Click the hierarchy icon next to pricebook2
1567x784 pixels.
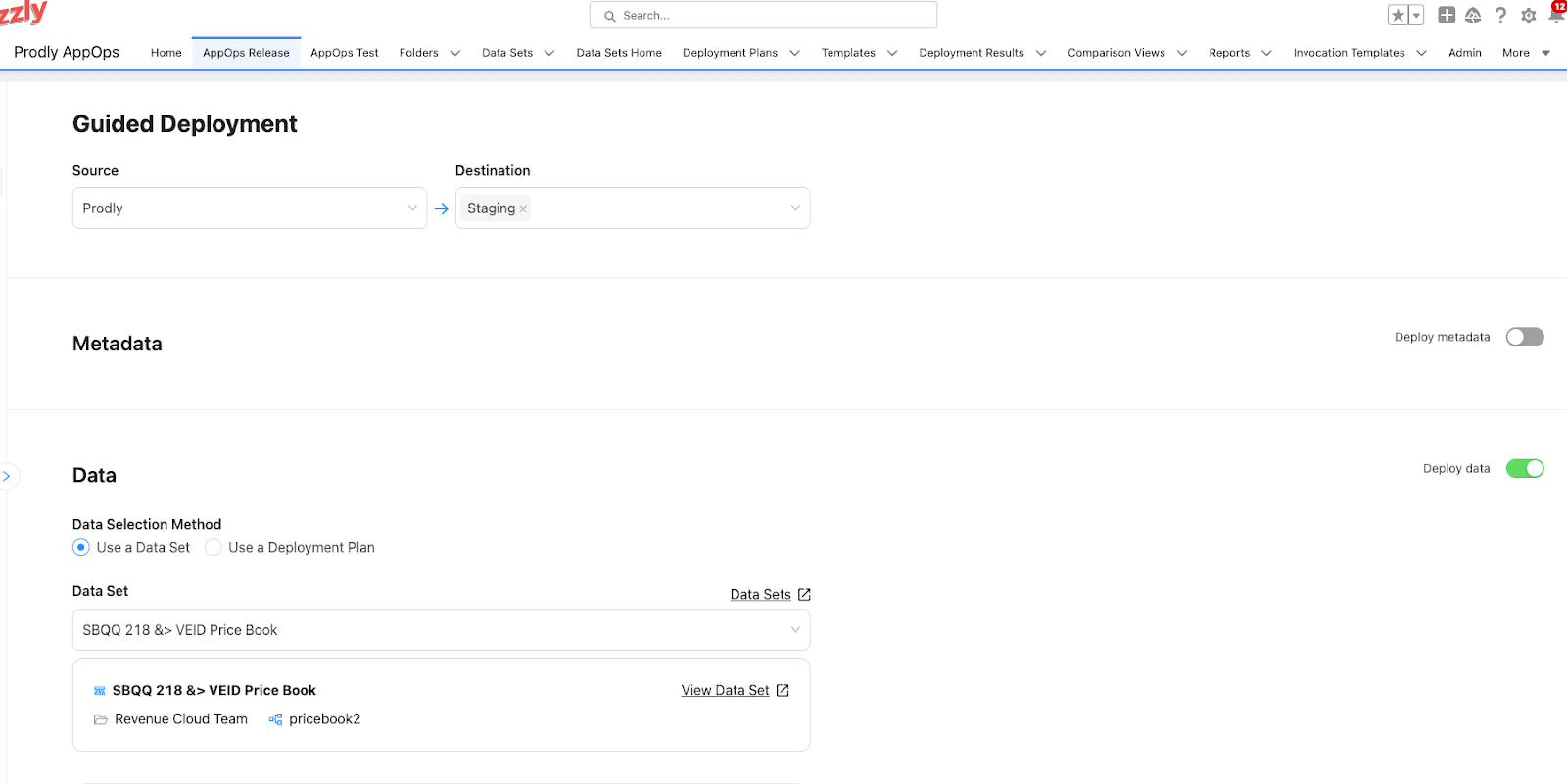275,719
